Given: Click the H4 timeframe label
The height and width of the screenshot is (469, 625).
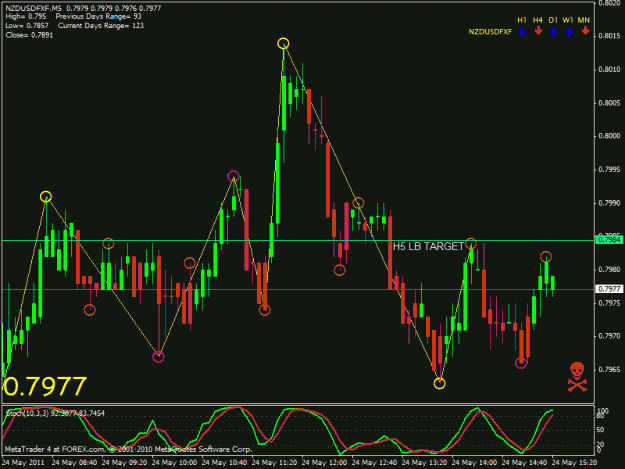Looking at the screenshot, I should [538, 20].
